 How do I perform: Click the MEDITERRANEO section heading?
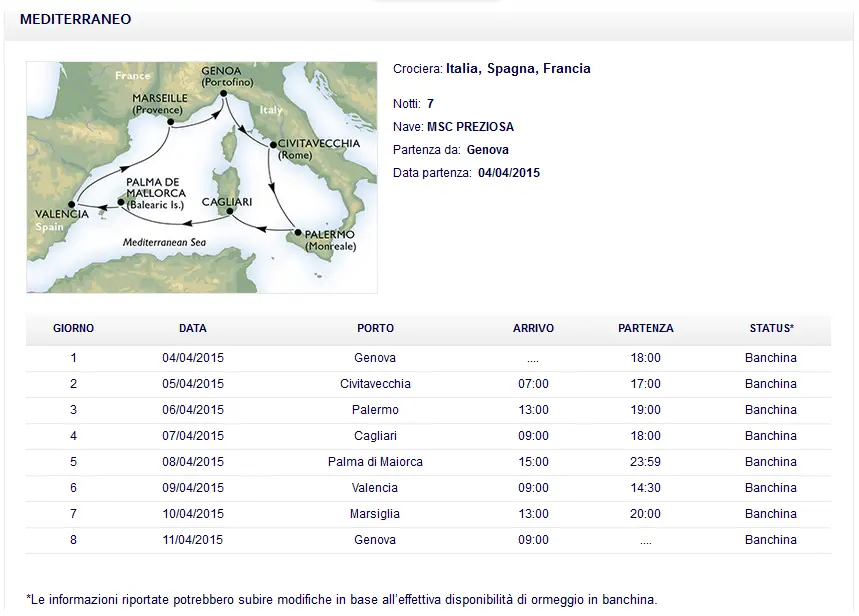click(76, 19)
